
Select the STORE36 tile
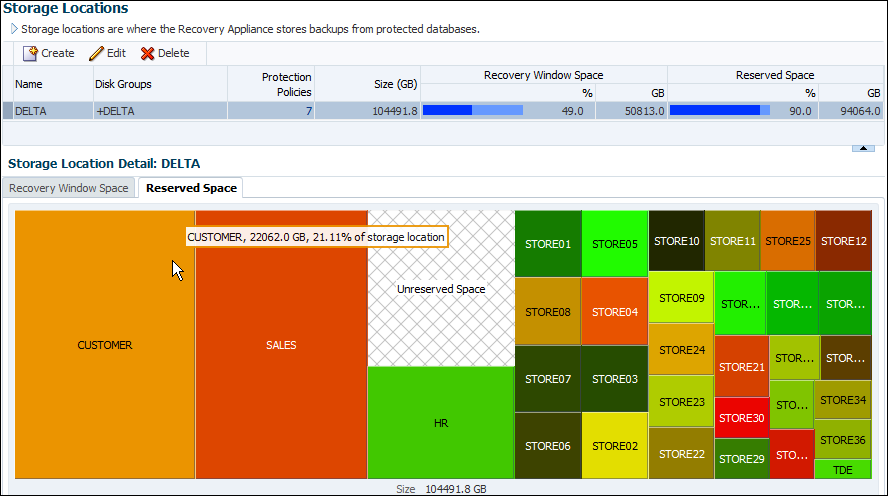[x=843, y=440]
